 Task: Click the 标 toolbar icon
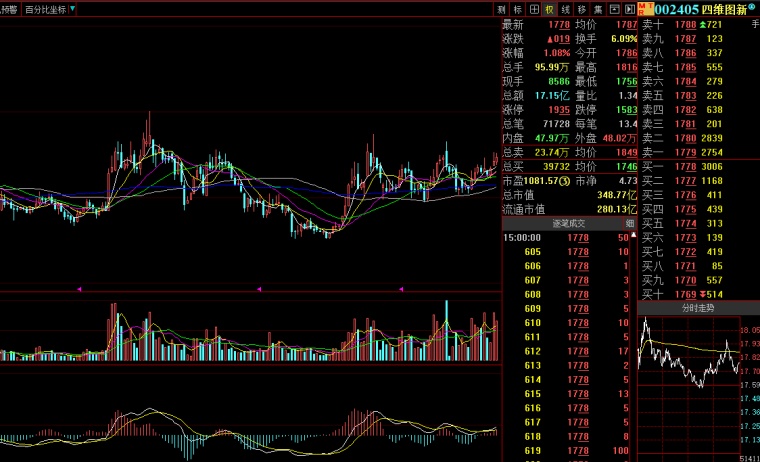click(x=518, y=9)
